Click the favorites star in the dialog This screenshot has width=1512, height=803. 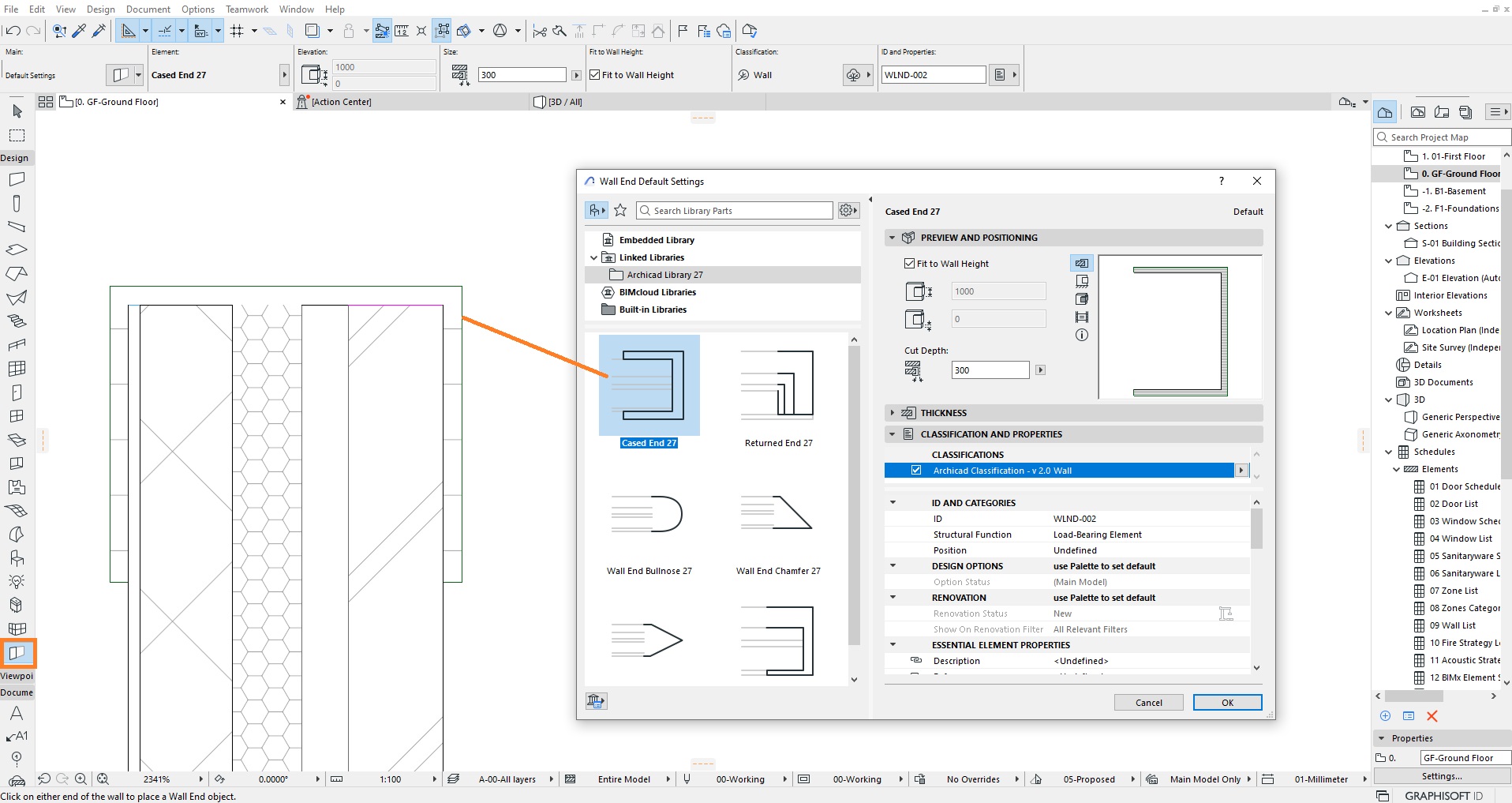[621, 210]
